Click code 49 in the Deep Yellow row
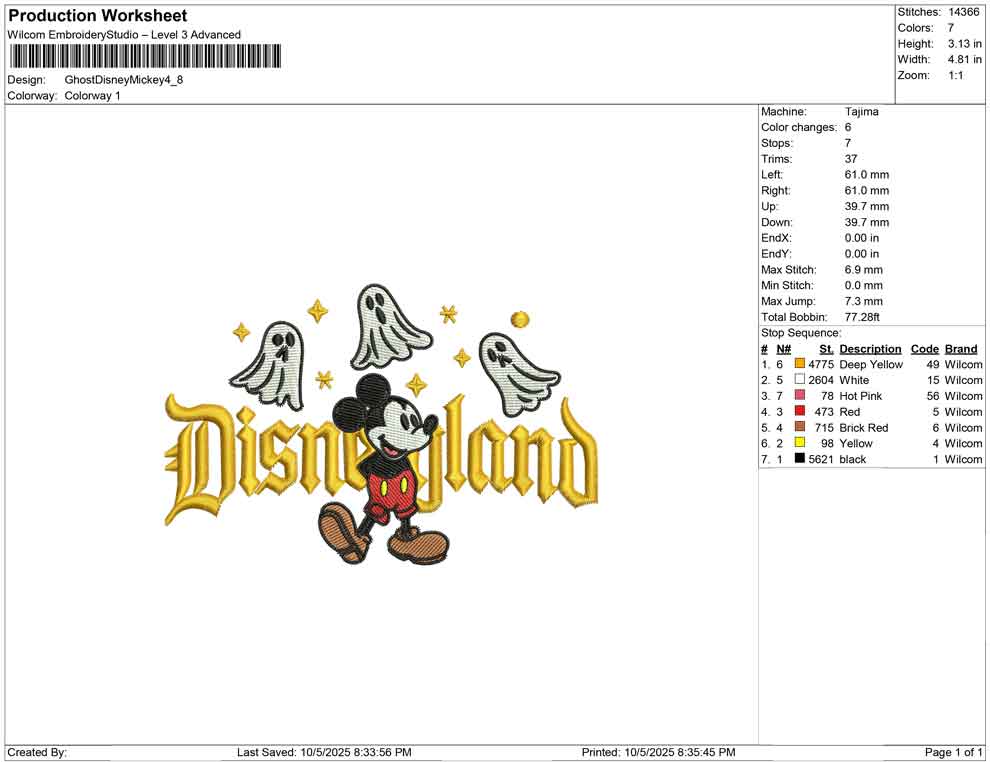This screenshot has width=990, height=762. click(x=933, y=364)
